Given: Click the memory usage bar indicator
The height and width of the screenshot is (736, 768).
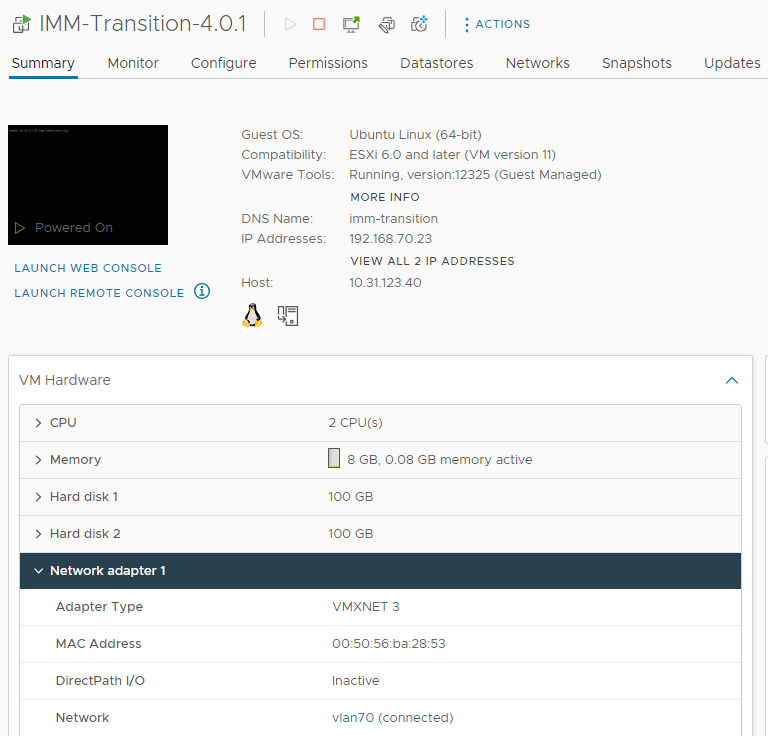Looking at the screenshot, I should pyautogui.click(x=334, y=458).
